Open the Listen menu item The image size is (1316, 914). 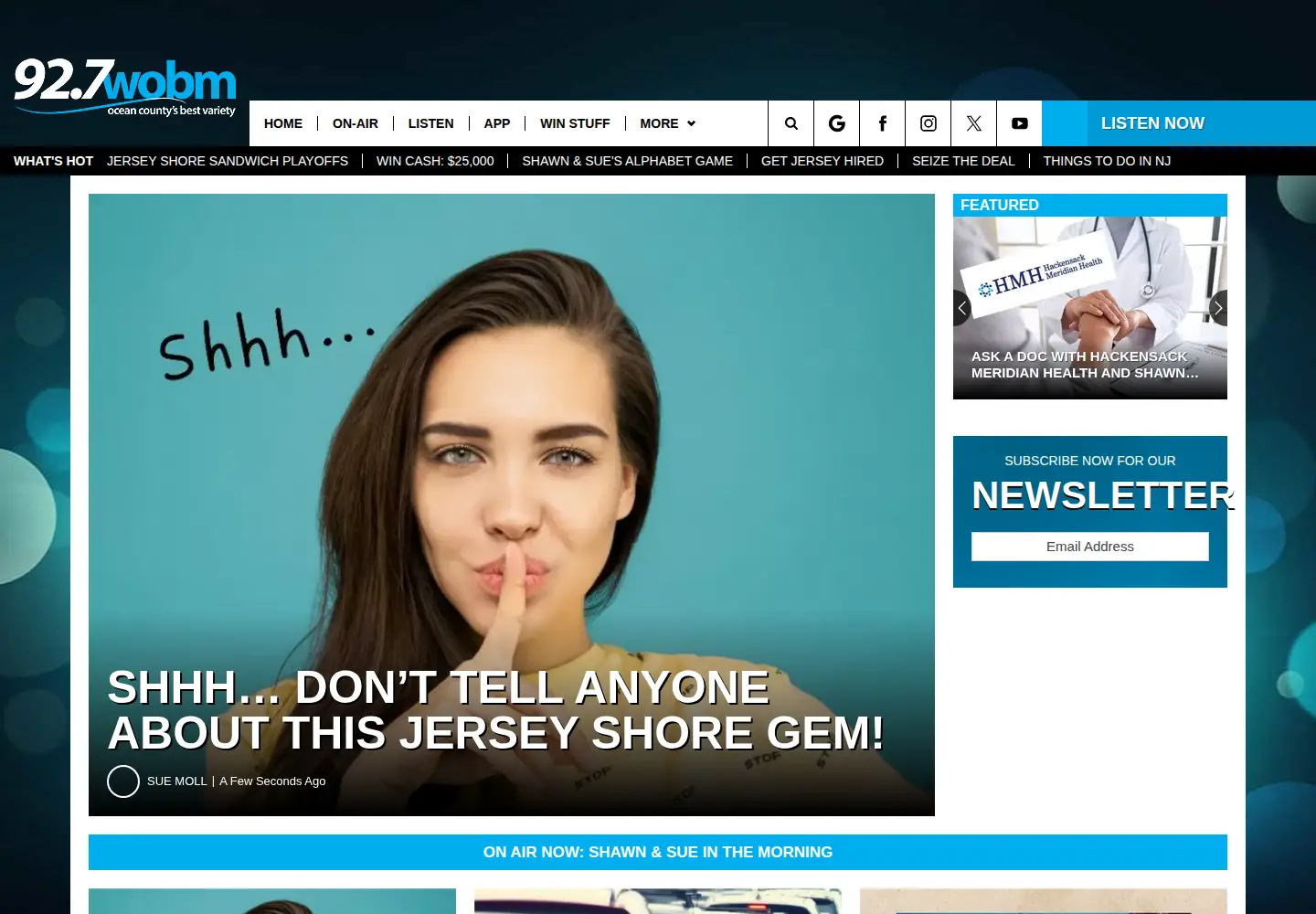[430, 123]
